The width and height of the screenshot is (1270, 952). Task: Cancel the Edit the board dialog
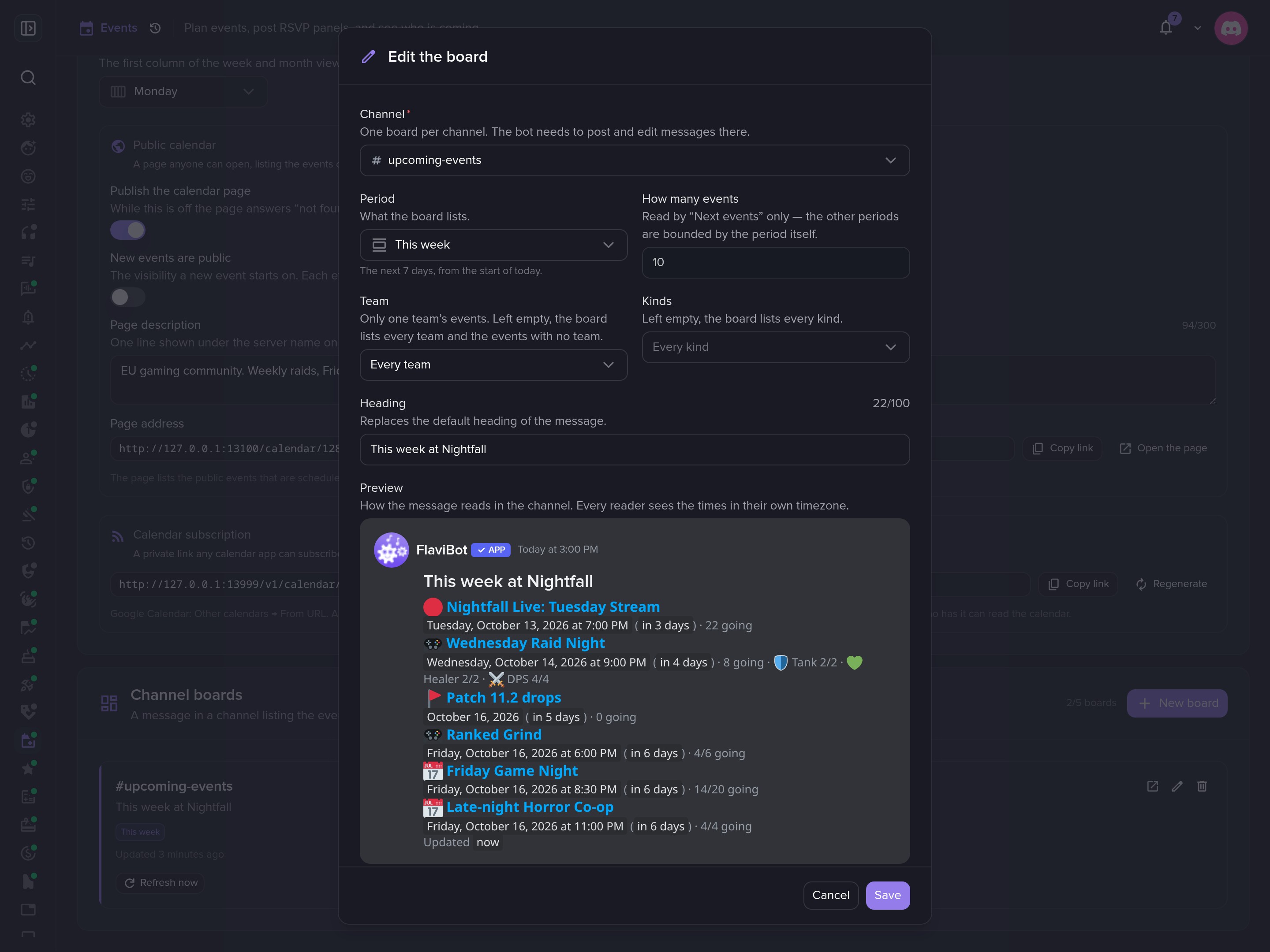tap(830, 895)
